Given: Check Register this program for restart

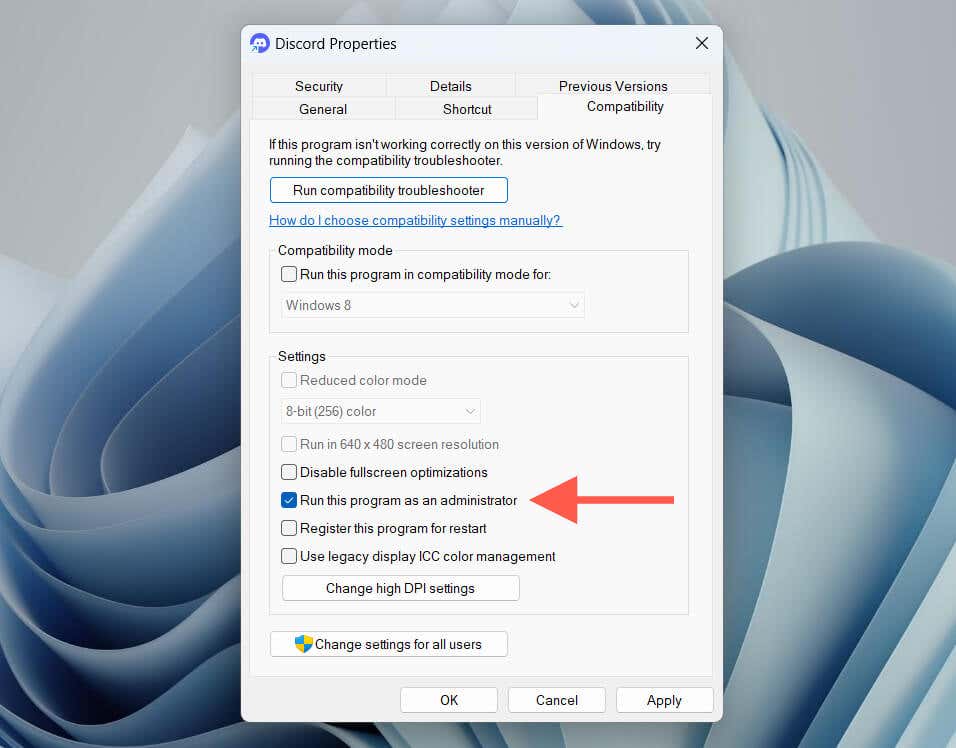Looking at the screenshot, I should point(289,528).
